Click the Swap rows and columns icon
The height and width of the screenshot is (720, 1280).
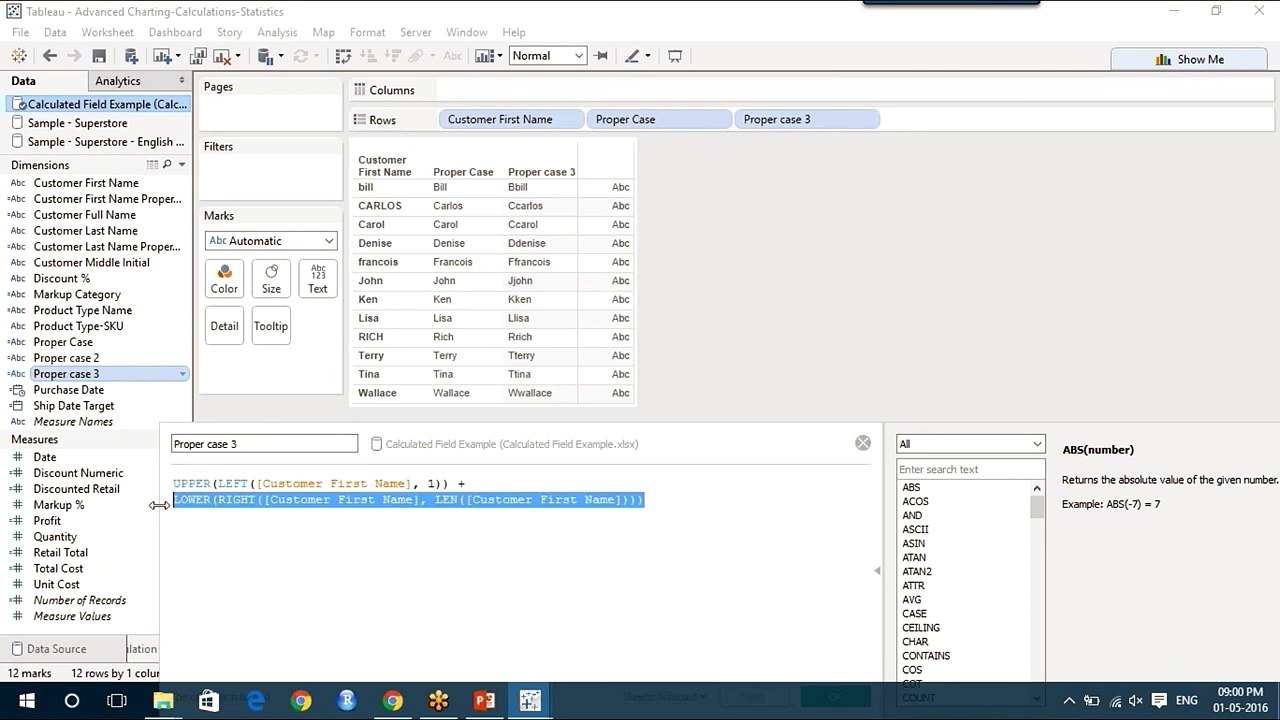point(343,56)
